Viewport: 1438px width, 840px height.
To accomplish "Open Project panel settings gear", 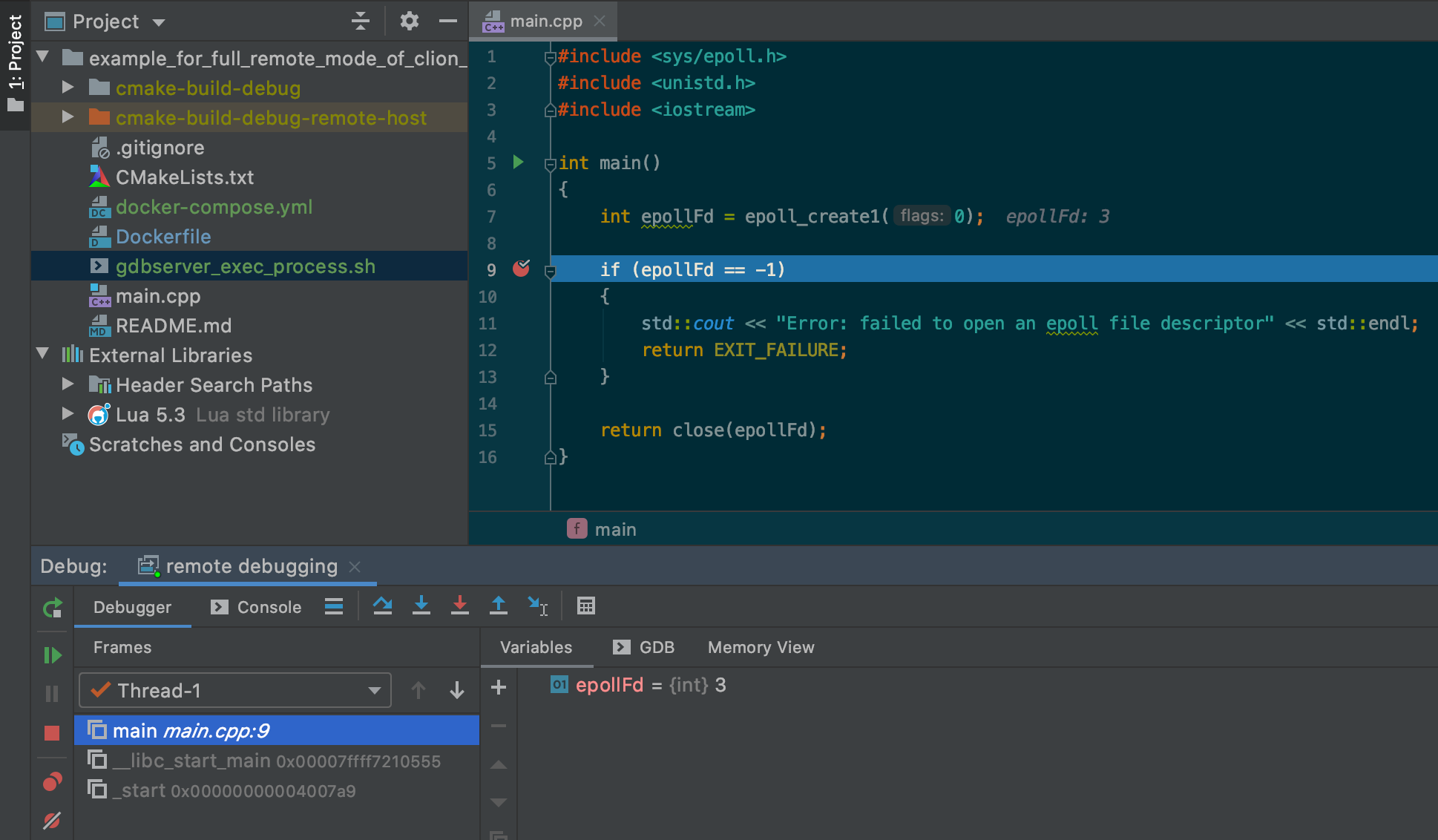I will point(409,21).
